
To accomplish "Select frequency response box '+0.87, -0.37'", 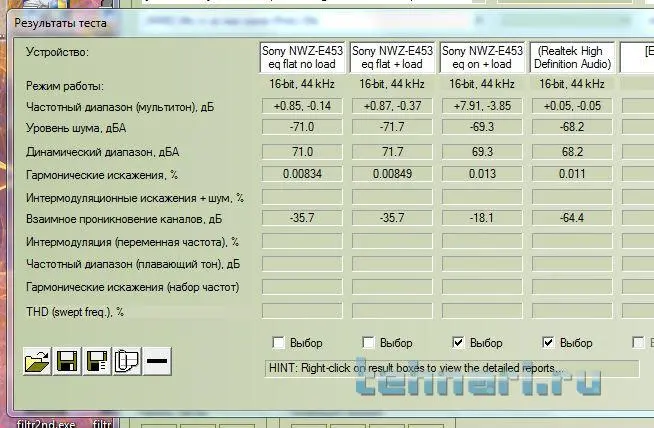I will tap(392, 106).
